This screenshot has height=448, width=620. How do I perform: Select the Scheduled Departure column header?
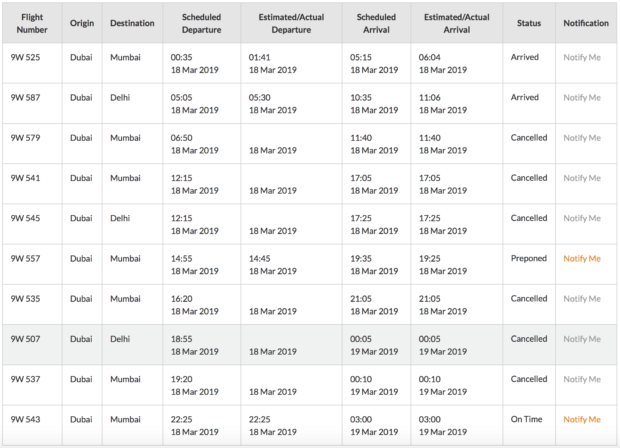[201, 23]
